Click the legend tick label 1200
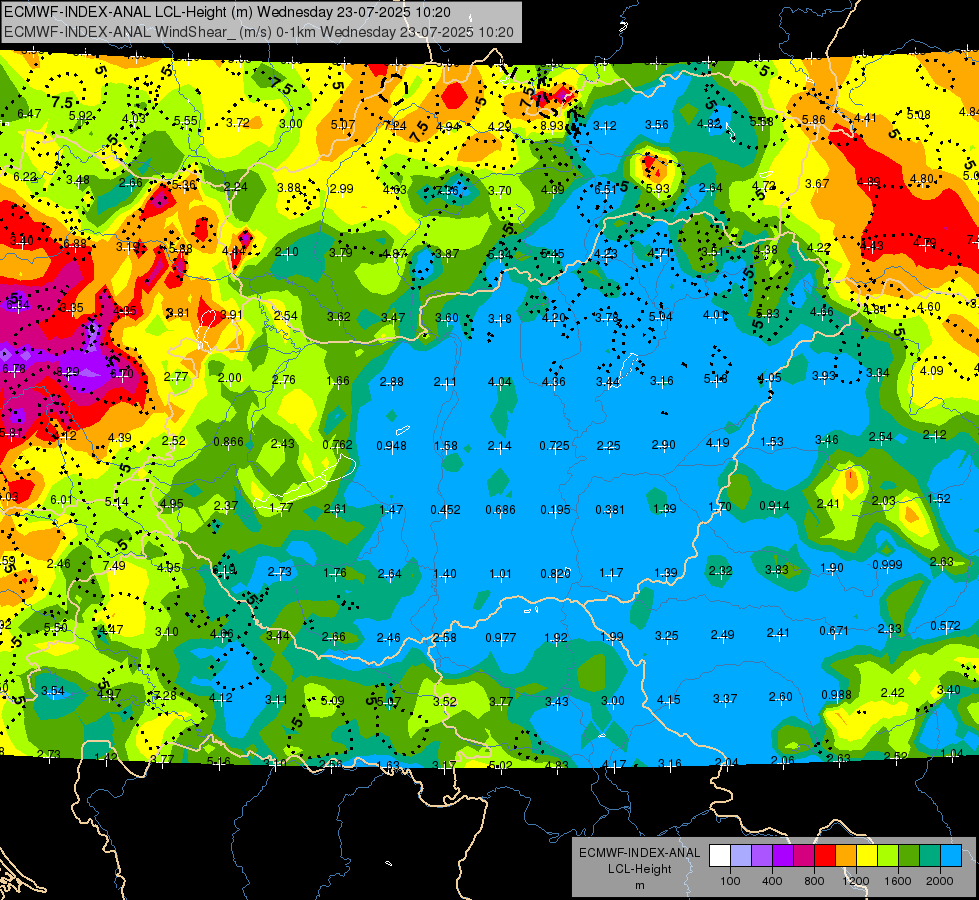Viewport: 979px width, 900px height. point(855,881)
